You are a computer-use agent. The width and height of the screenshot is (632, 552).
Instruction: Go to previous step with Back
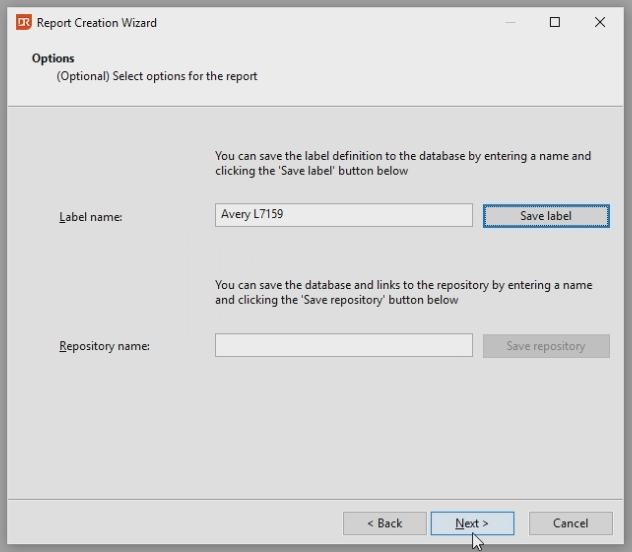click(384, 523)
